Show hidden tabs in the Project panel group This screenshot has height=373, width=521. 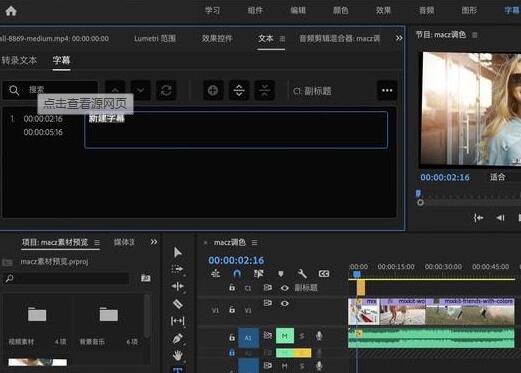pyautogui.click(x=154, y=242)
